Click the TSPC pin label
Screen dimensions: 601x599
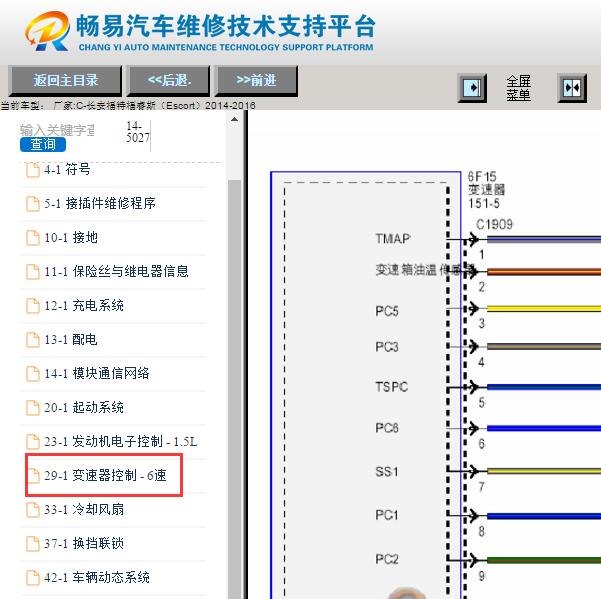point(391,387)
